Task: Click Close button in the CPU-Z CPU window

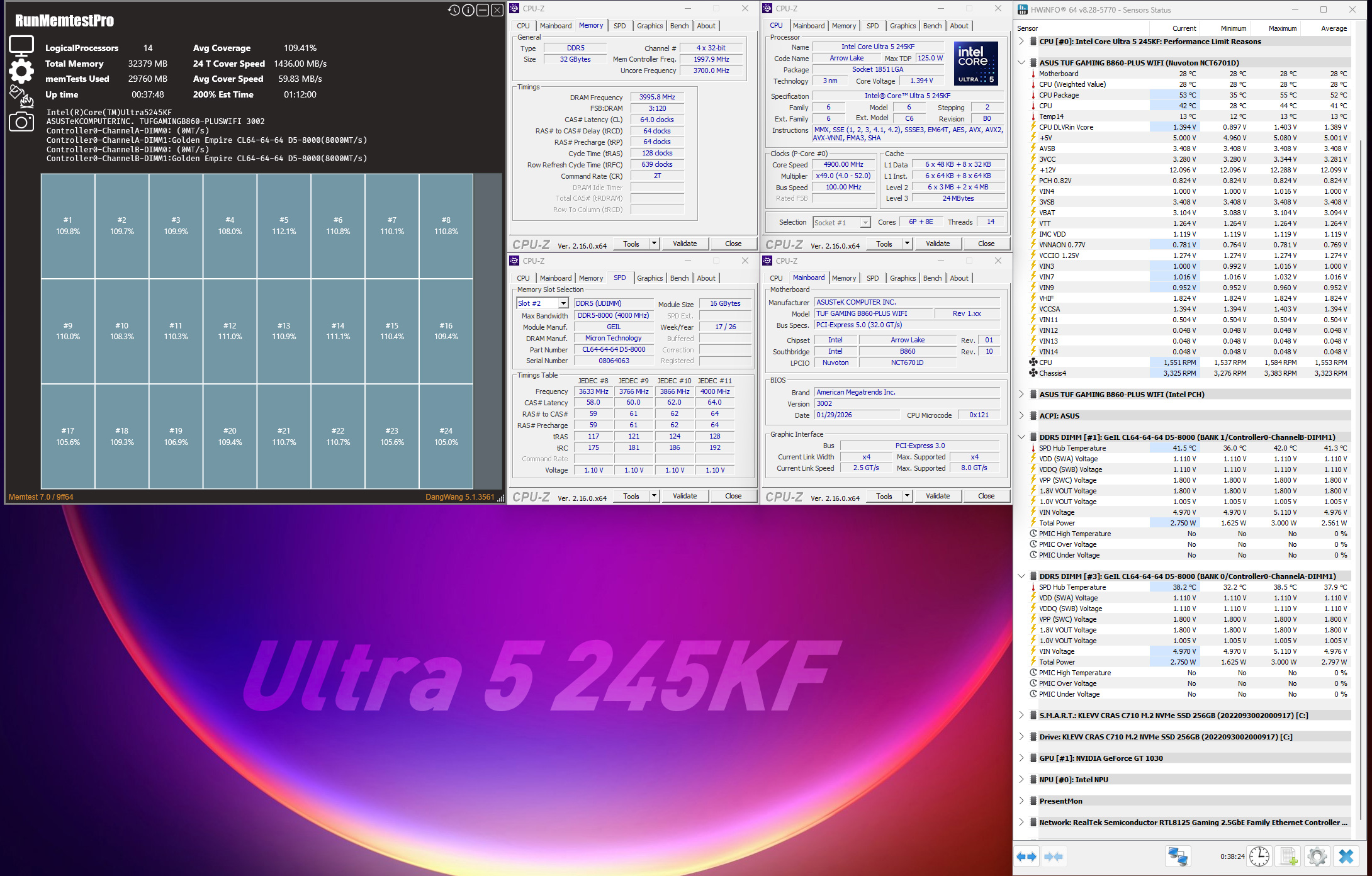Action: [x=986, y=244]
